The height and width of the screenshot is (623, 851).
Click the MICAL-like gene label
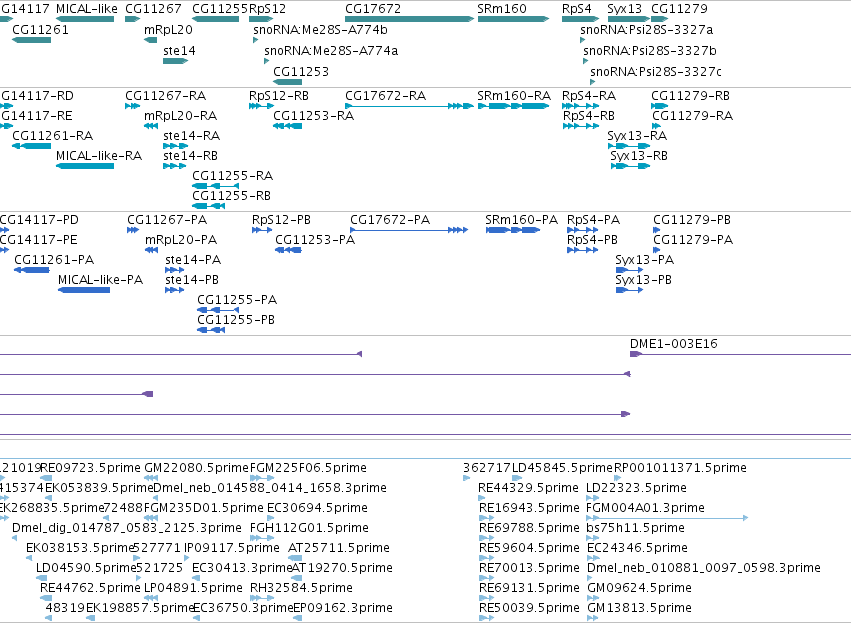[x=86, y=9]
